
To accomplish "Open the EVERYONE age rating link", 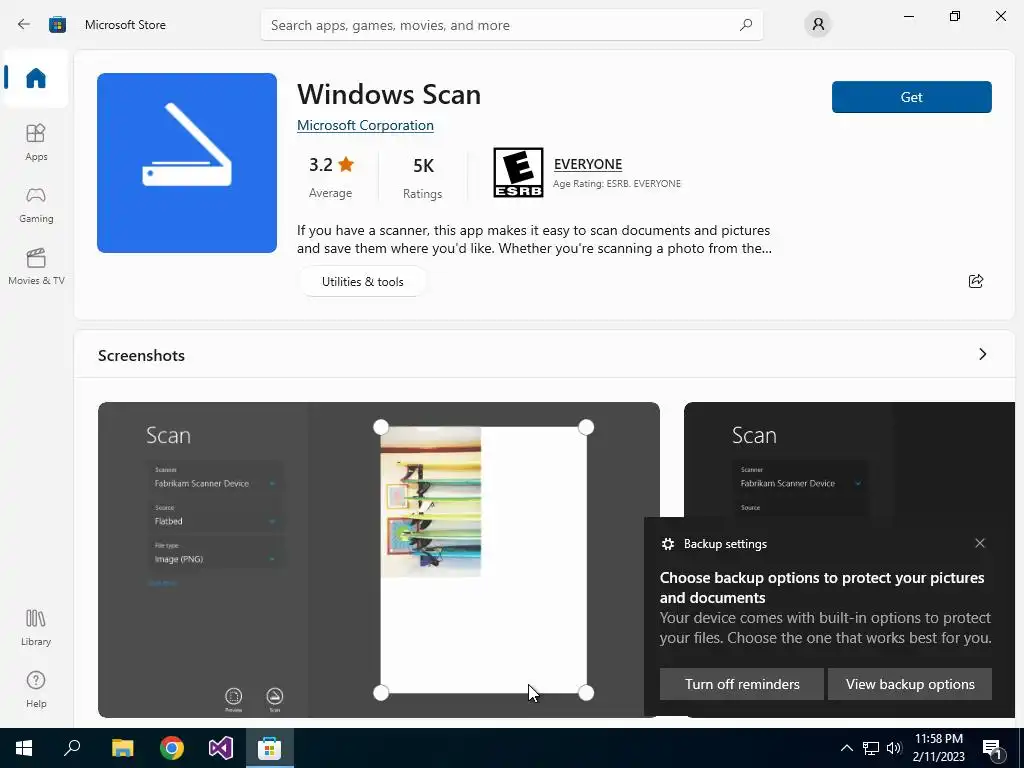I will [x=588, y=164].
